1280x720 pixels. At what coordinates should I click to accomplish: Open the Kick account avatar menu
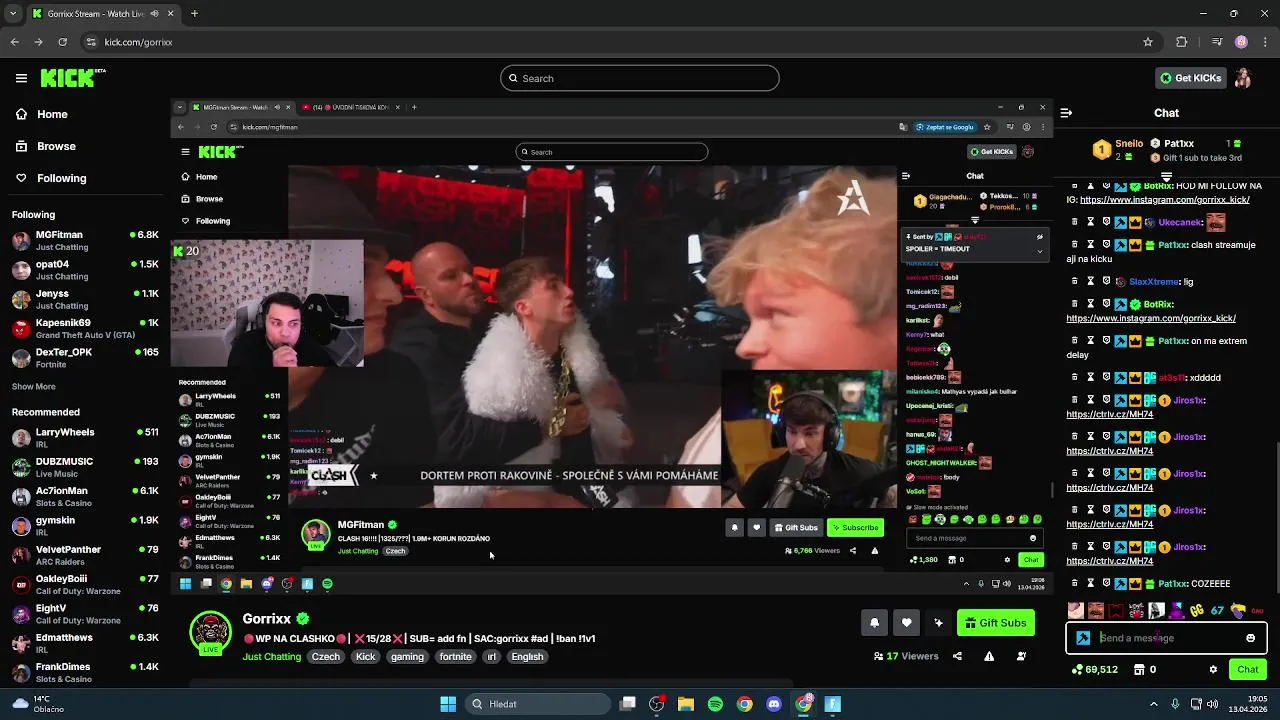tap(1243, 78)
